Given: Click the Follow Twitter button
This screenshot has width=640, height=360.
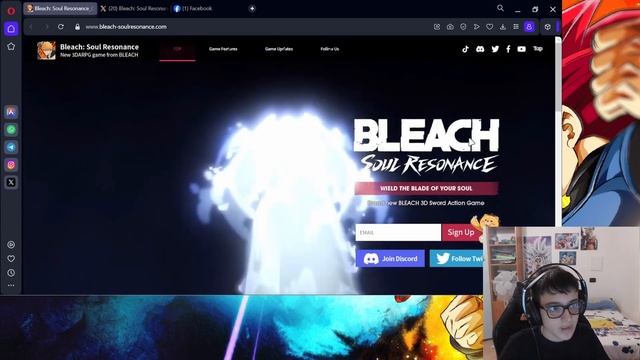Looking at the screenshot, I should click(456, 258).
